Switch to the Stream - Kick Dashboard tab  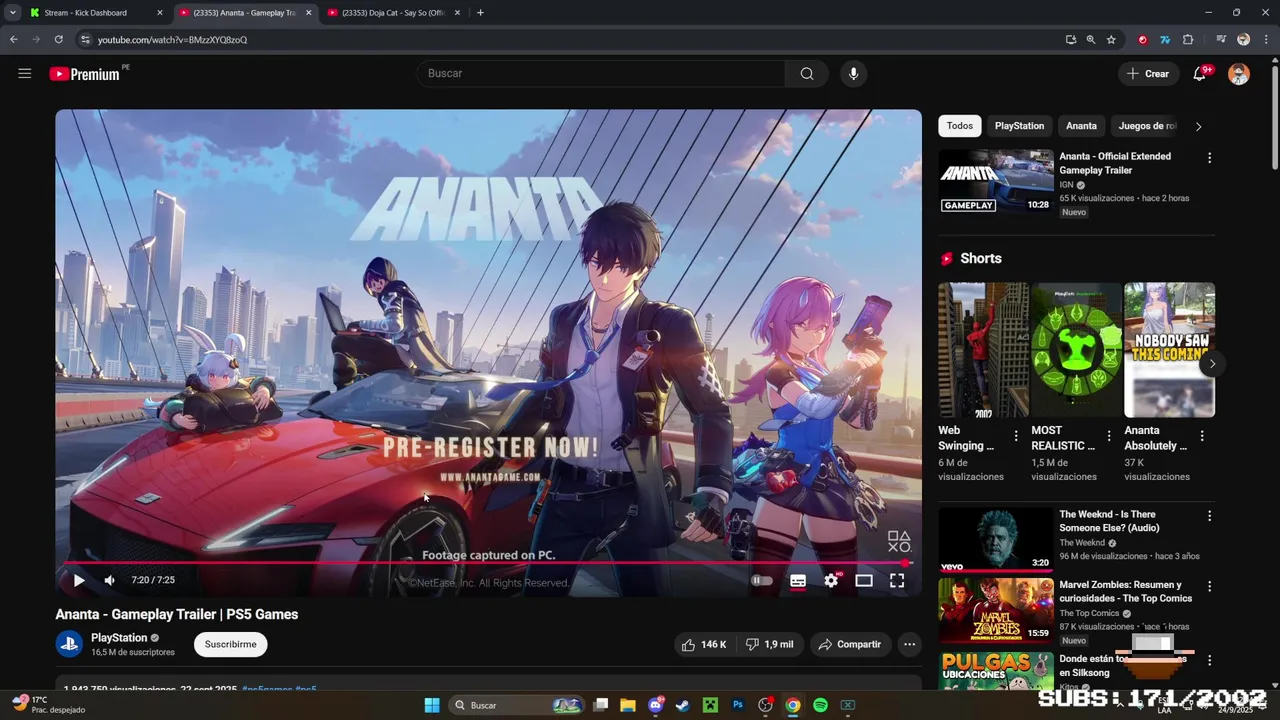coord(95,13)
